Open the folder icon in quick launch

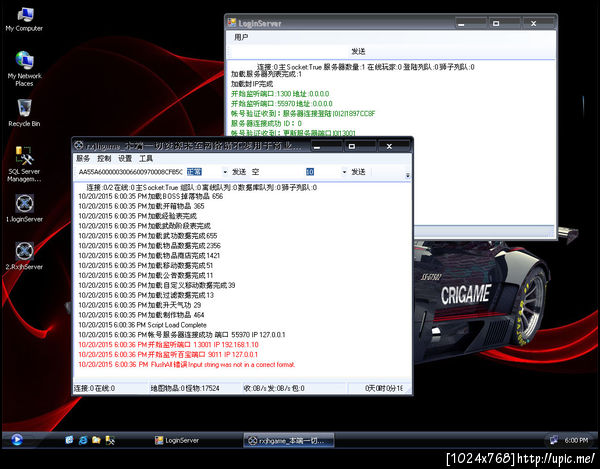[x=96, y=440]
